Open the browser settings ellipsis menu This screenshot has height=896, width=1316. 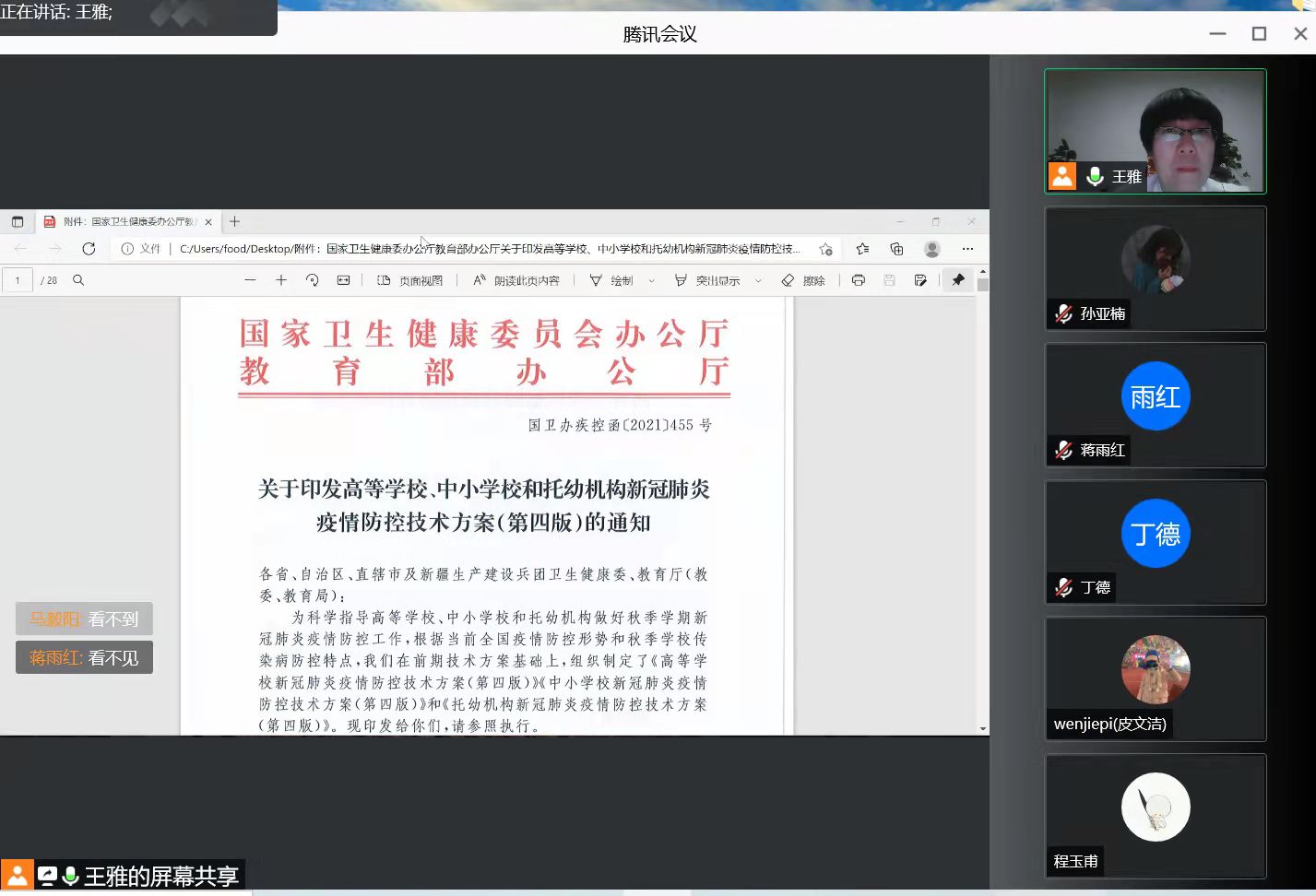(967, 249)
